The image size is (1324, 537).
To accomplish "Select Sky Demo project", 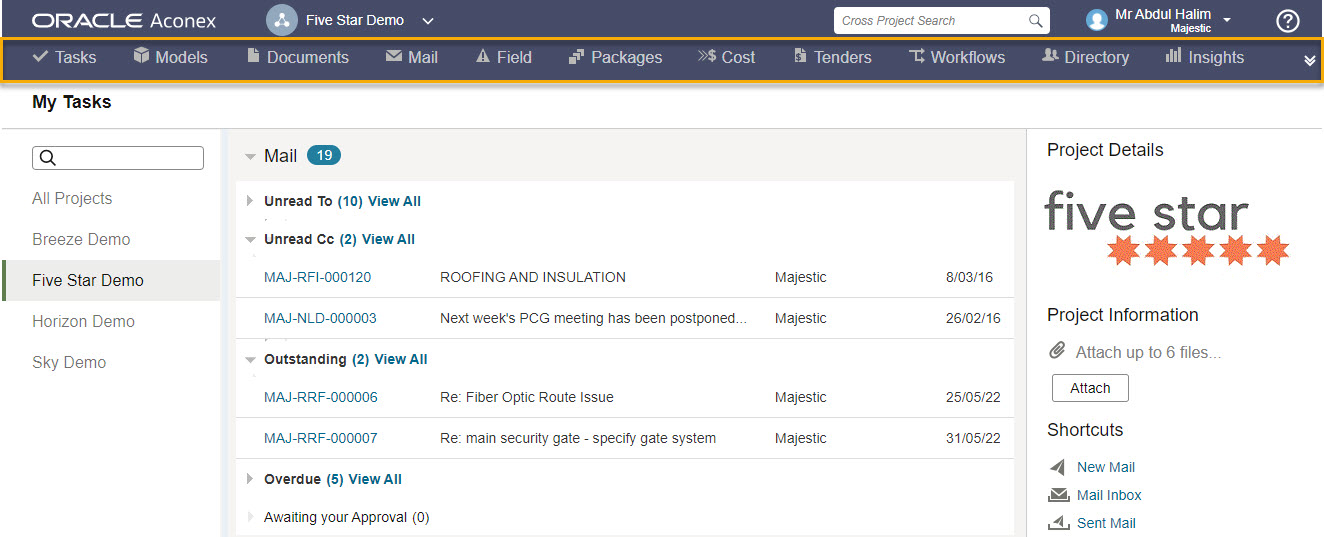I will (69, 362).
